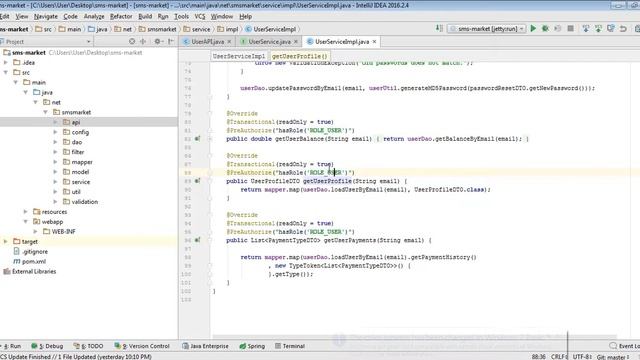
Task: Open the Terminal tool window
Action: (x=290, y=346)
